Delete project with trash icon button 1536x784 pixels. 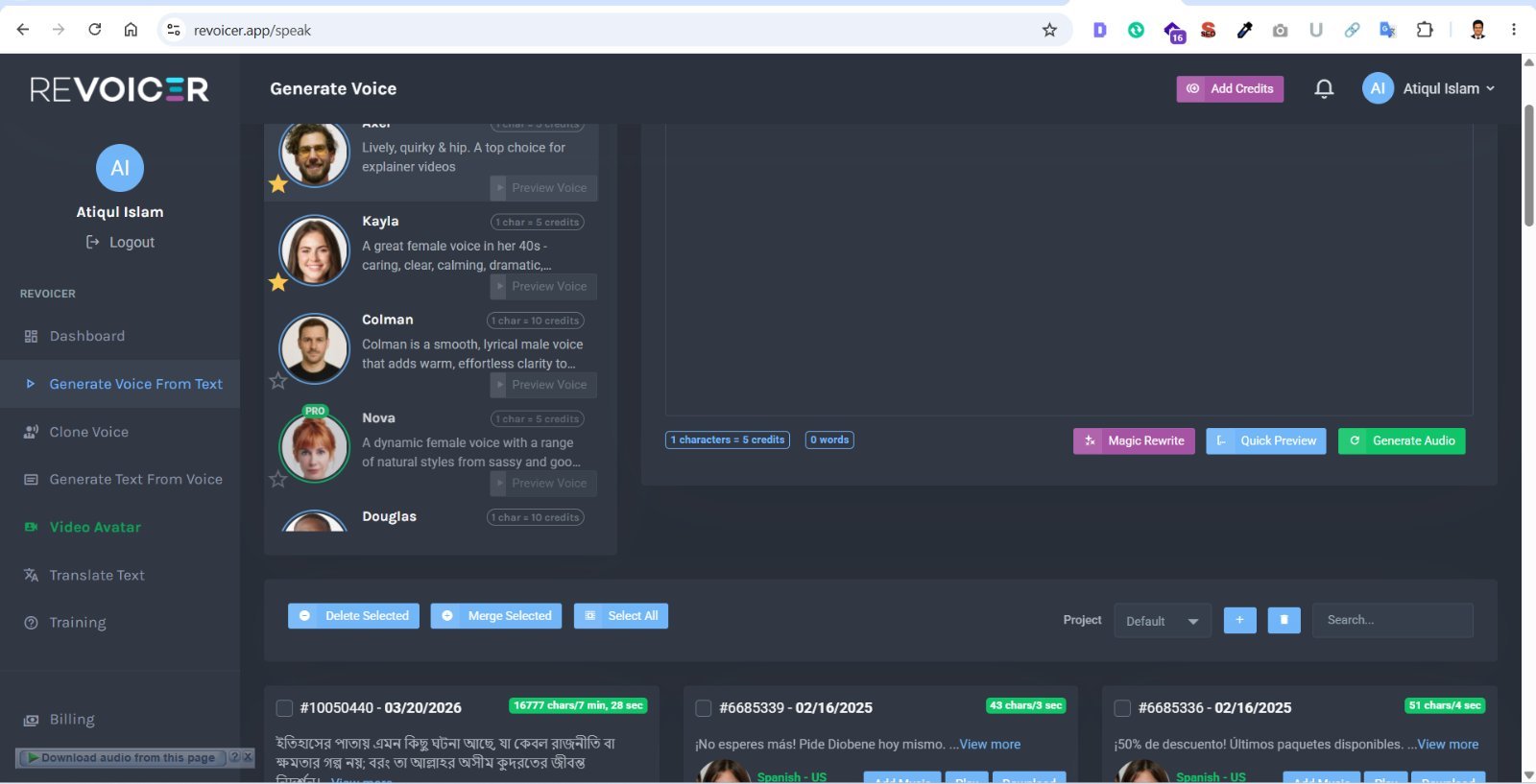pyautogui.click(x=1284, y=620)
